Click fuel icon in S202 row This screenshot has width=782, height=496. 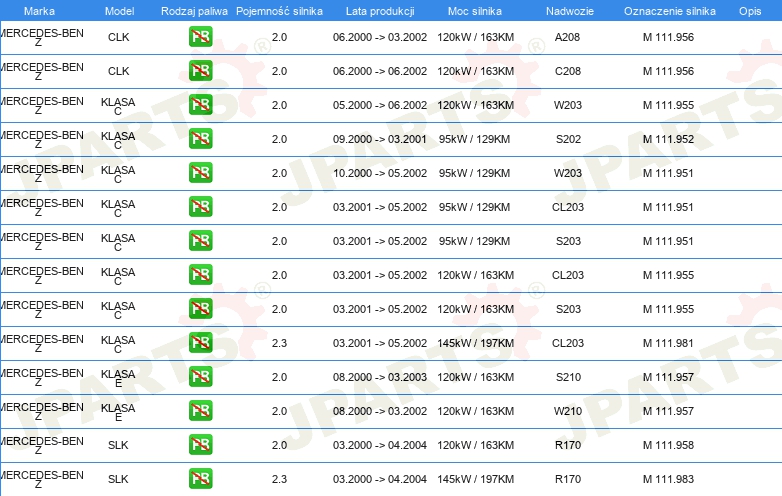(200, 139)
